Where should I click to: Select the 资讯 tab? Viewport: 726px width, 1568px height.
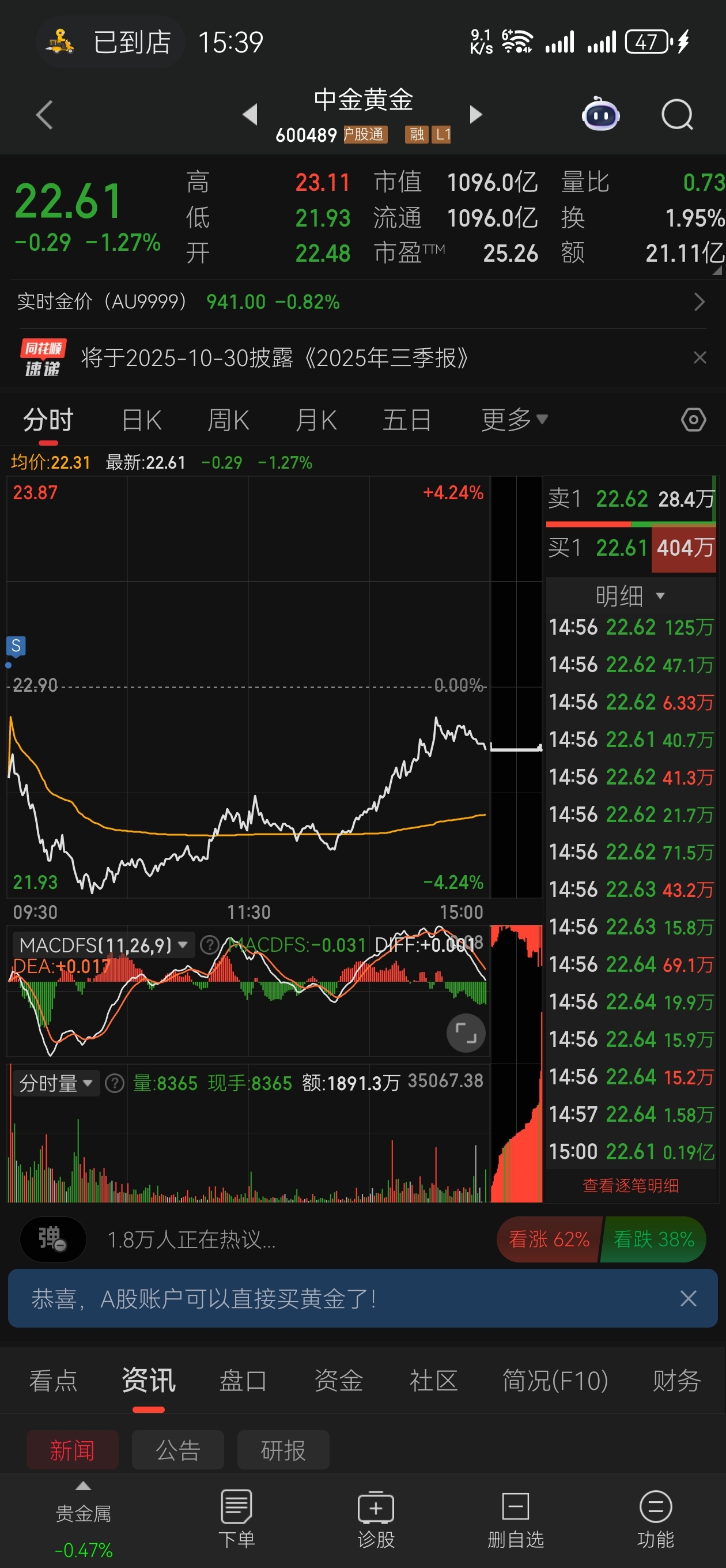tap(149, 1381)
